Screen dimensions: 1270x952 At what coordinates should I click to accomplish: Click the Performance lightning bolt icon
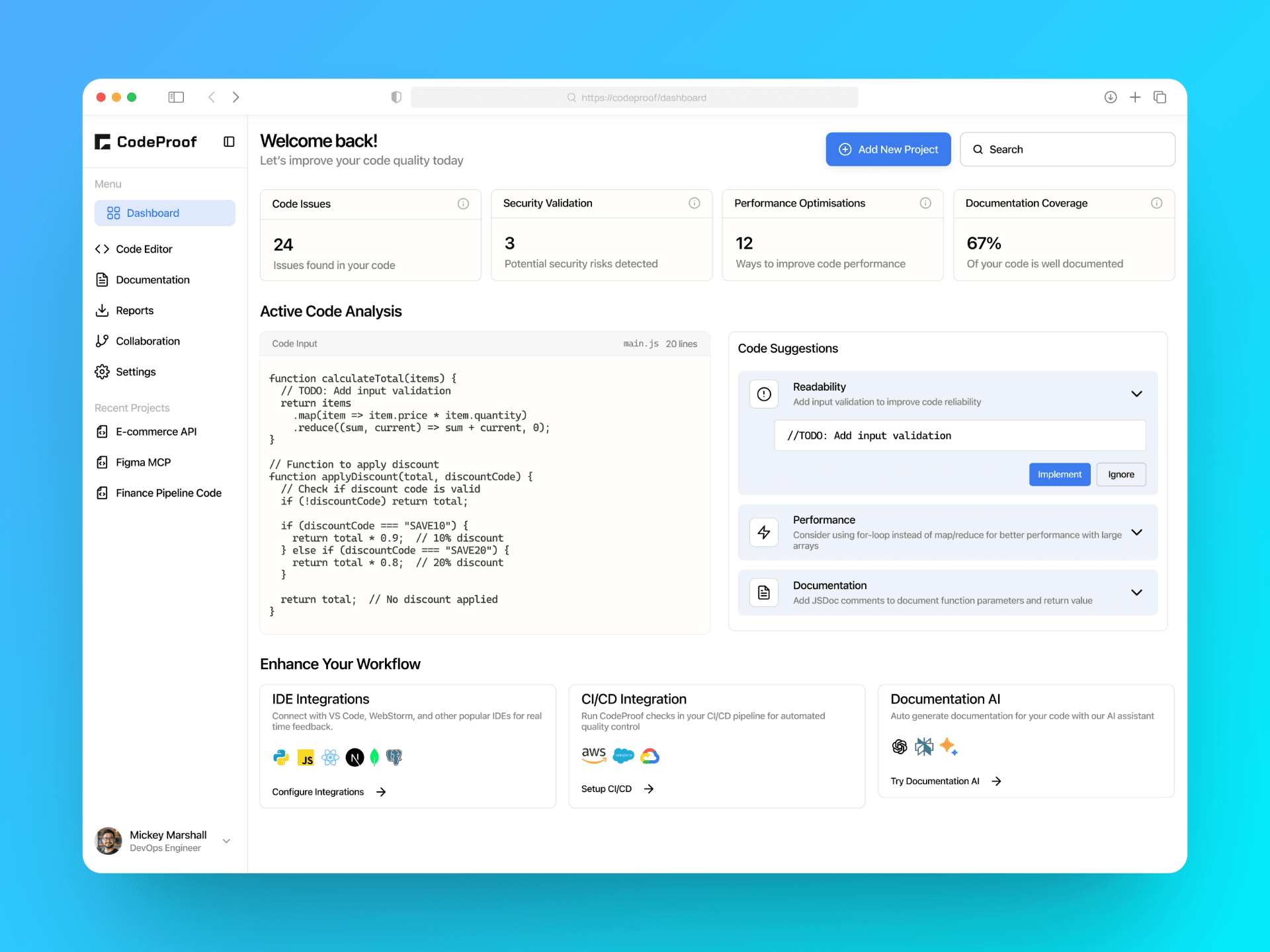764,532
